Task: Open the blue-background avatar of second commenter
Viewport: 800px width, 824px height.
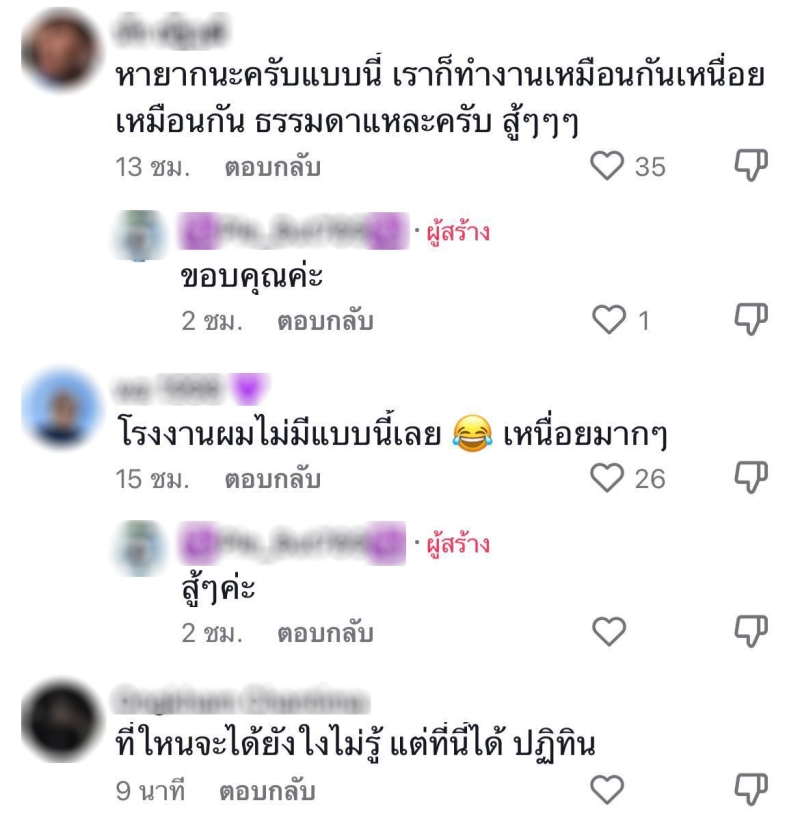Action: point(61,408)
